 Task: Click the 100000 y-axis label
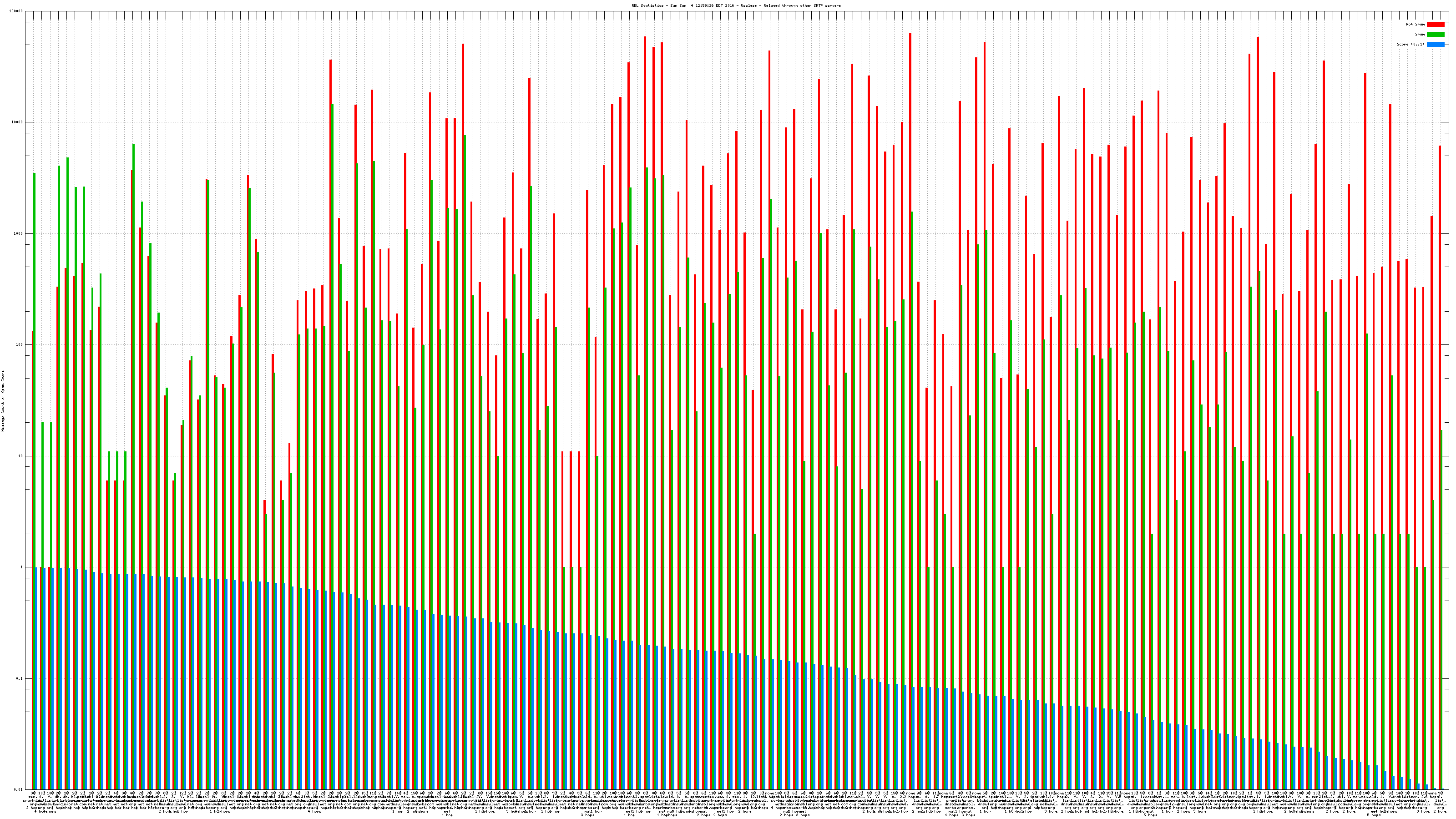[16, 11]
